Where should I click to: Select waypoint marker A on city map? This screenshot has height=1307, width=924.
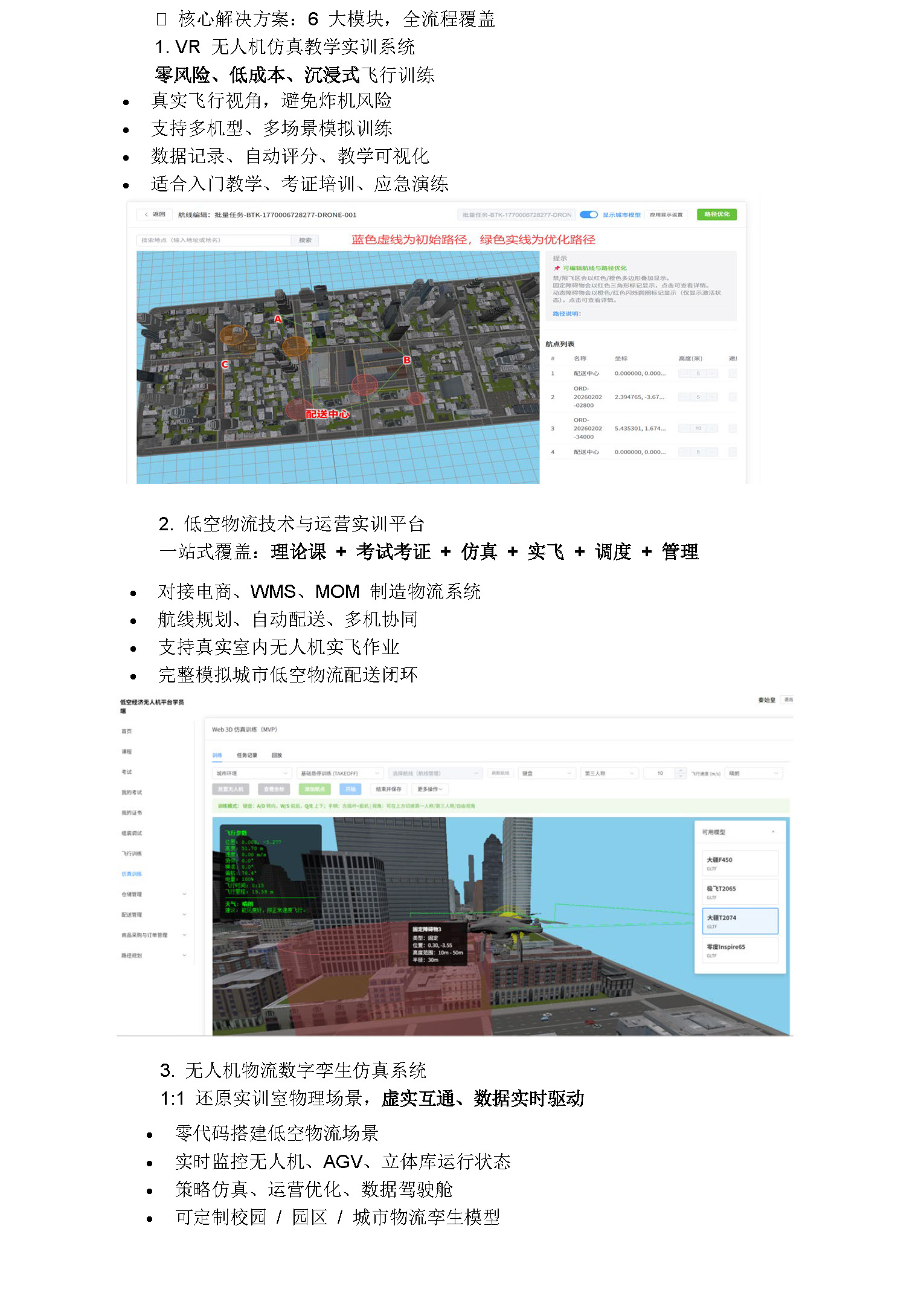(x=278, y=319)
